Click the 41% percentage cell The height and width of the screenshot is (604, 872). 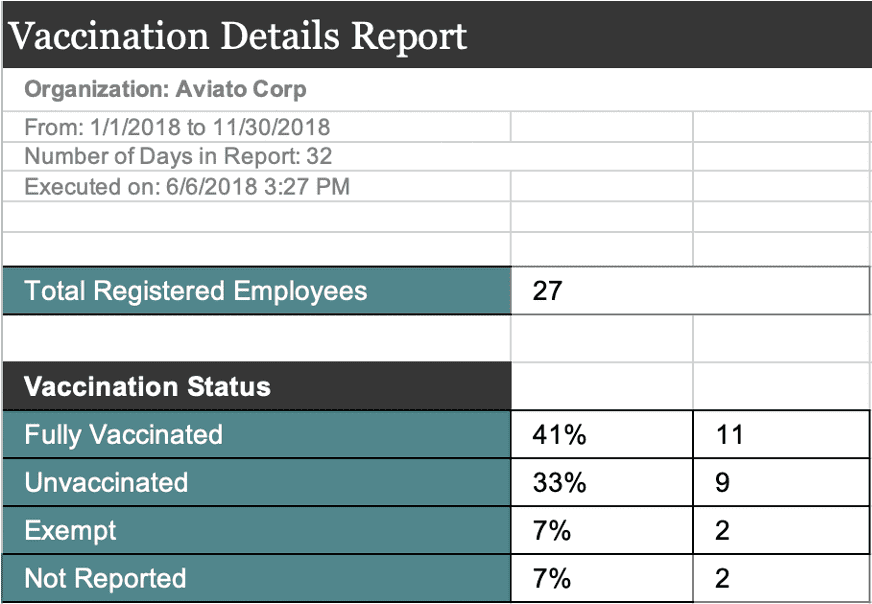tap(602, 434)
